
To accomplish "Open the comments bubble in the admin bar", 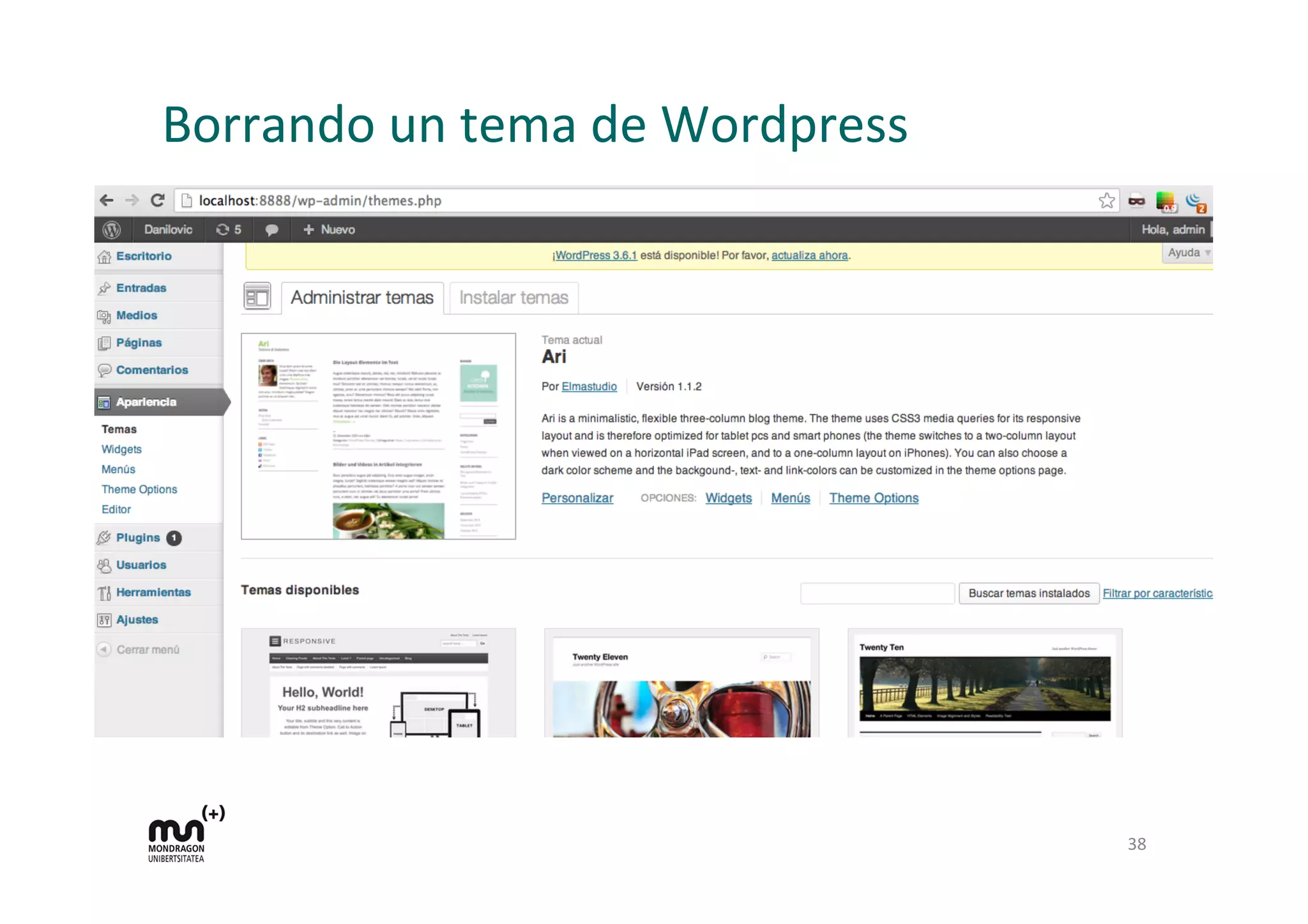I will [x=271, y=230].
